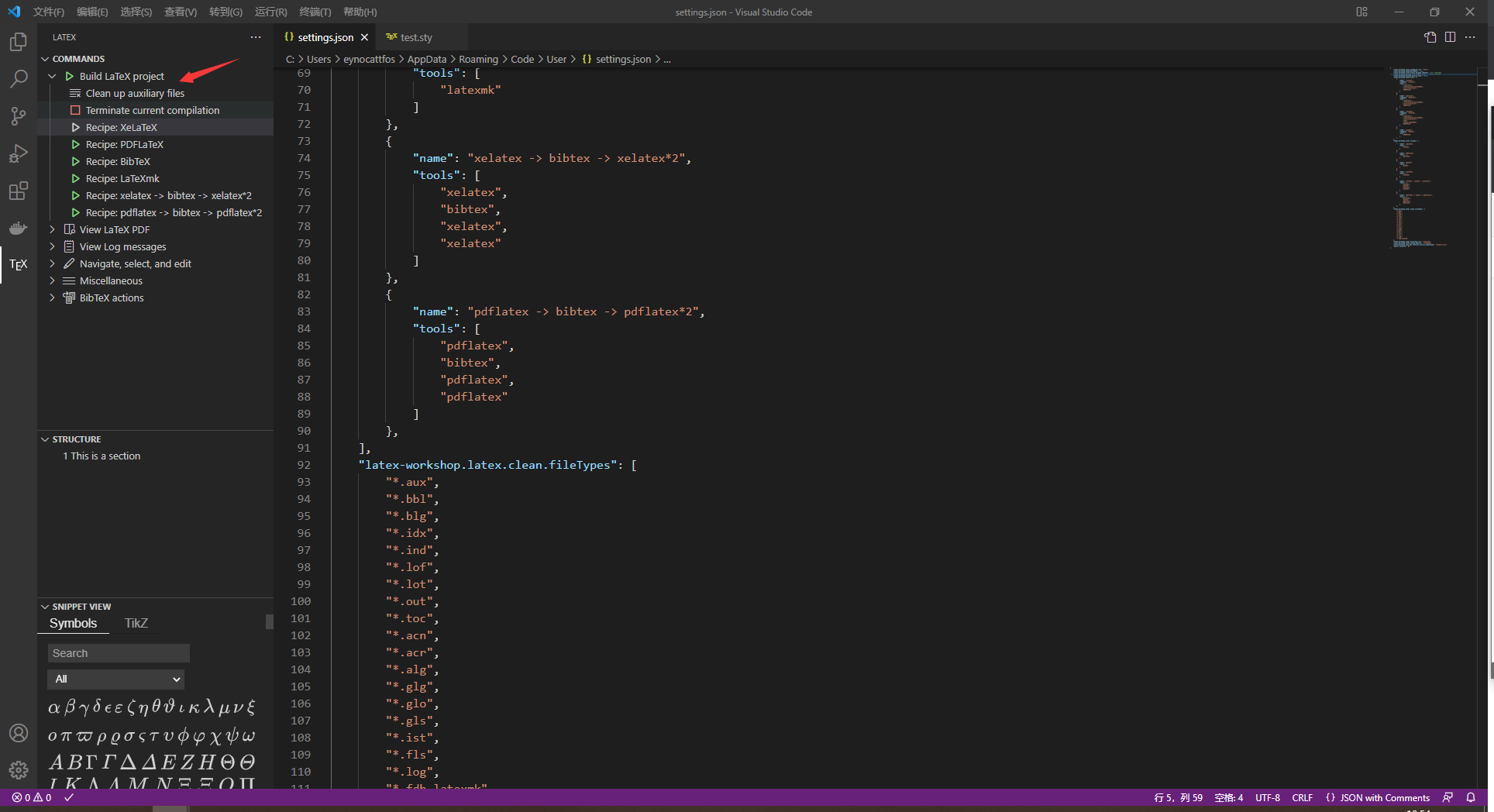Collapse the Build LaTeX project tree node
Viewport: 1494px width, 812px height.
click(x=52, y=76)
